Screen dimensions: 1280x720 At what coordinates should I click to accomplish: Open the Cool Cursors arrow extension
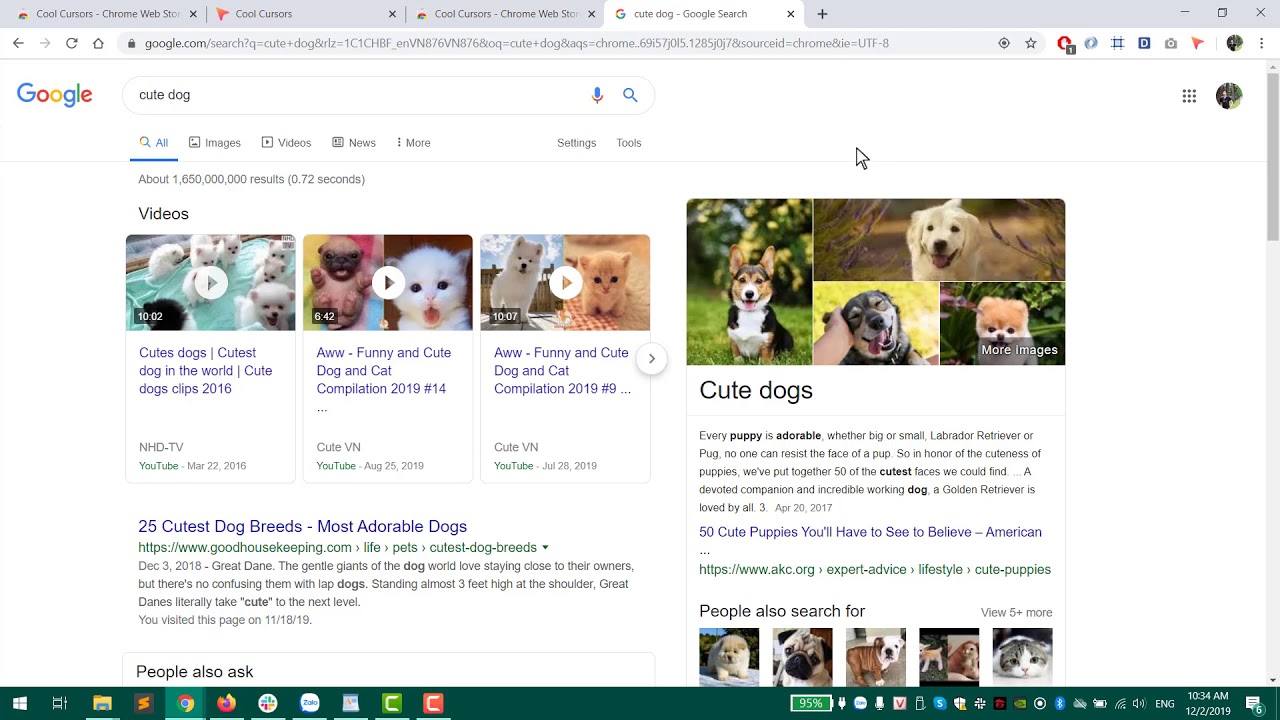pyautogui.click(x=1198, y=43)
